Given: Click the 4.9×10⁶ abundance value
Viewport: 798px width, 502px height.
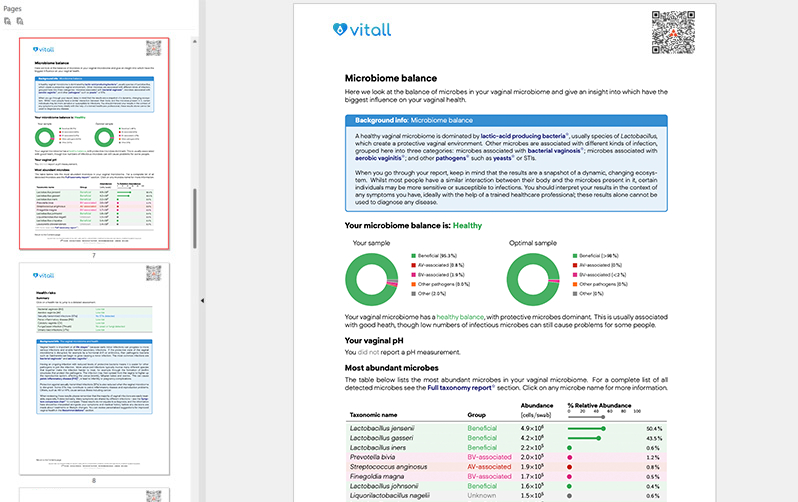Looking at the screenshot, I should (532, 428).
